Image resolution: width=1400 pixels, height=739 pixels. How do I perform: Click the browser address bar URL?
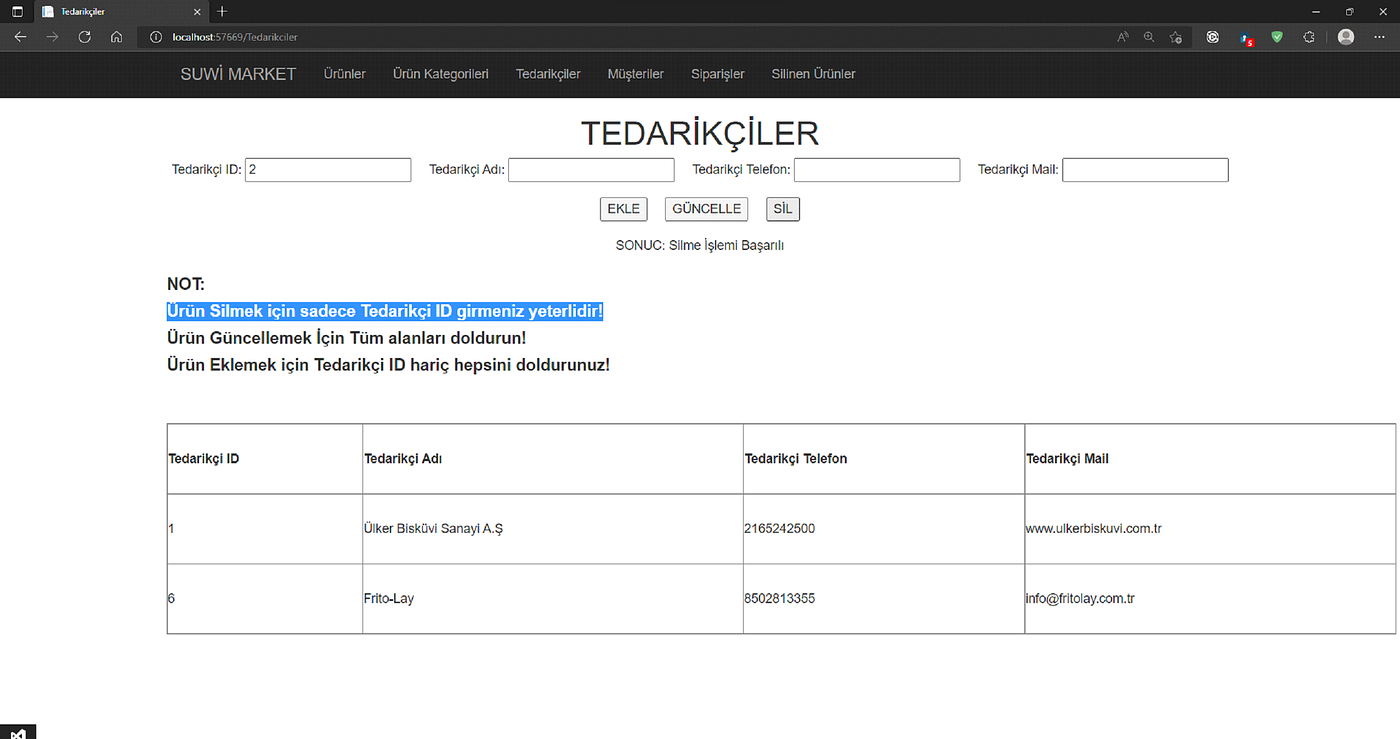235,37
